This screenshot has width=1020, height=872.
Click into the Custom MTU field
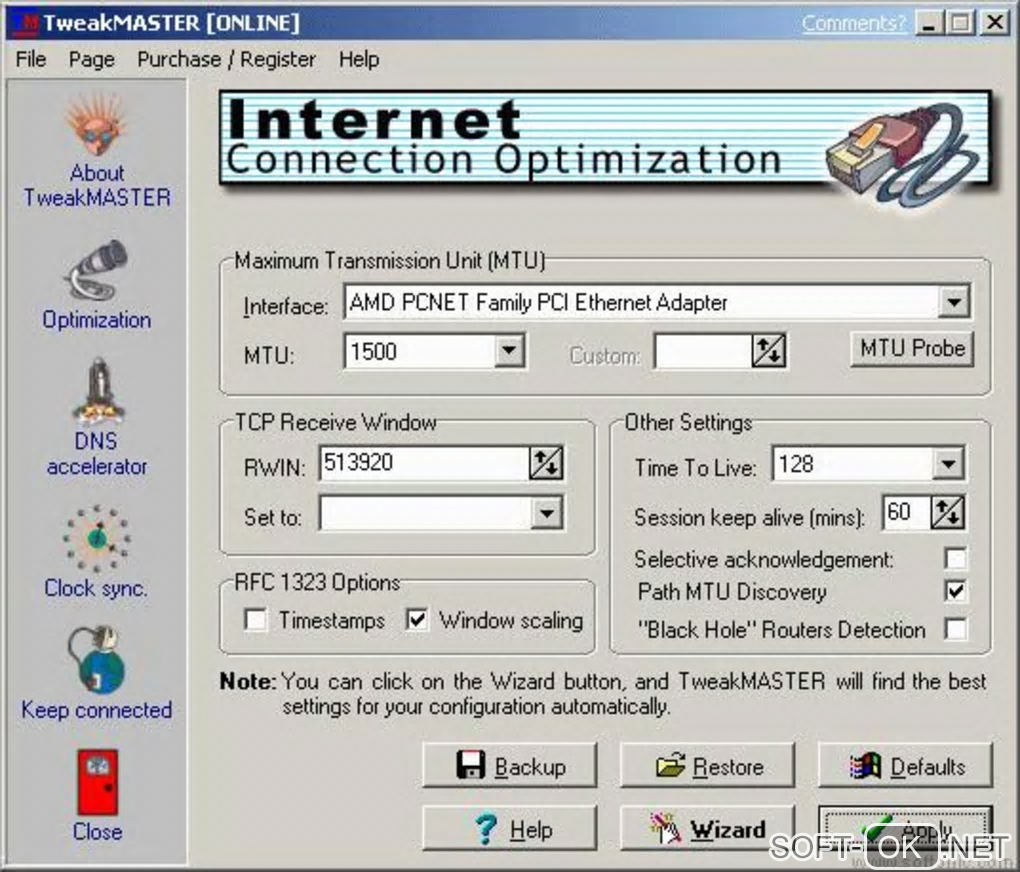click(x=703, y=351)
